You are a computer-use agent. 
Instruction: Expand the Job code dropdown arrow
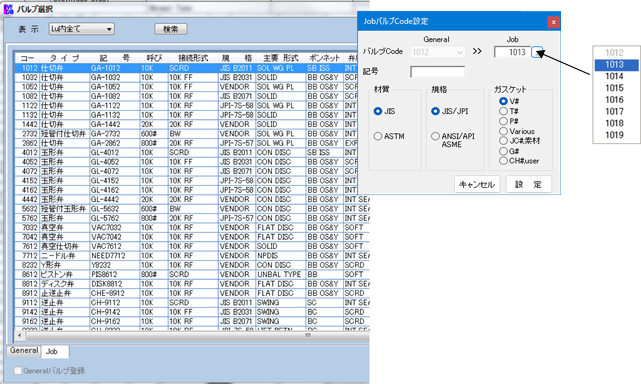pyautogui.click(x=537, y=52)
